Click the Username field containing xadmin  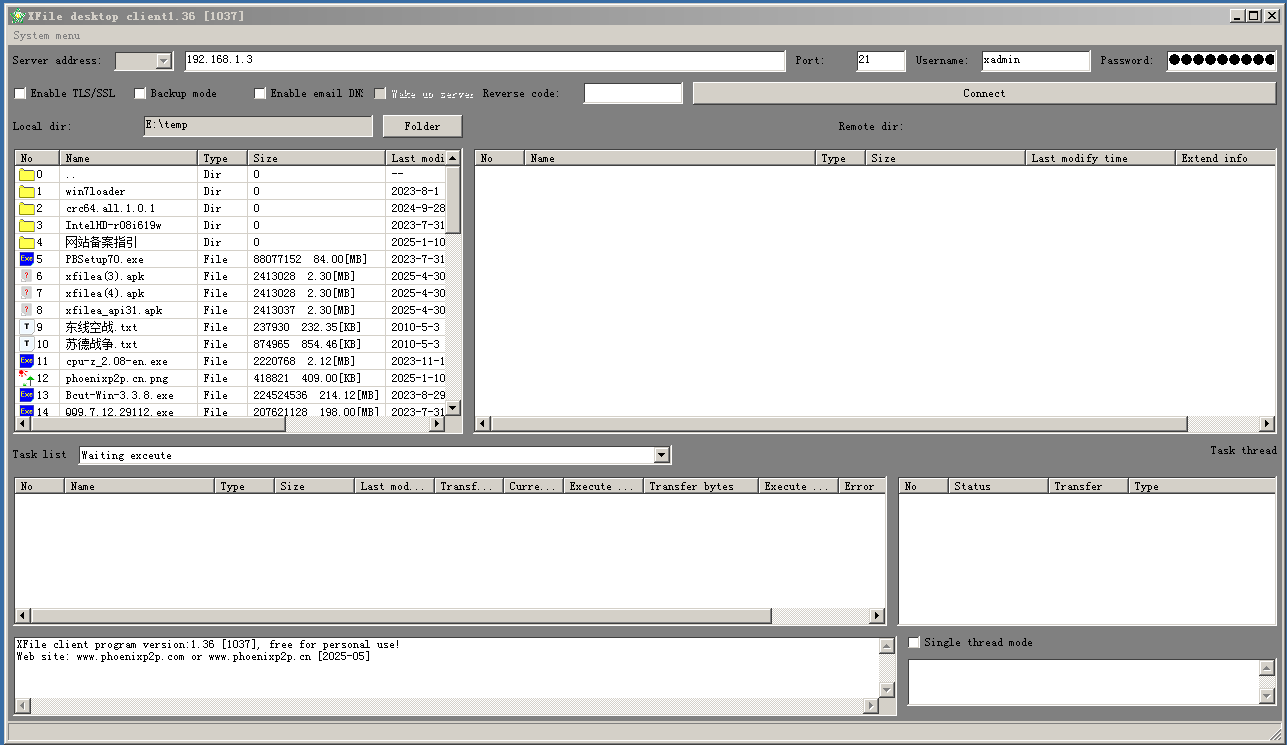click(x=1035, y=61)
